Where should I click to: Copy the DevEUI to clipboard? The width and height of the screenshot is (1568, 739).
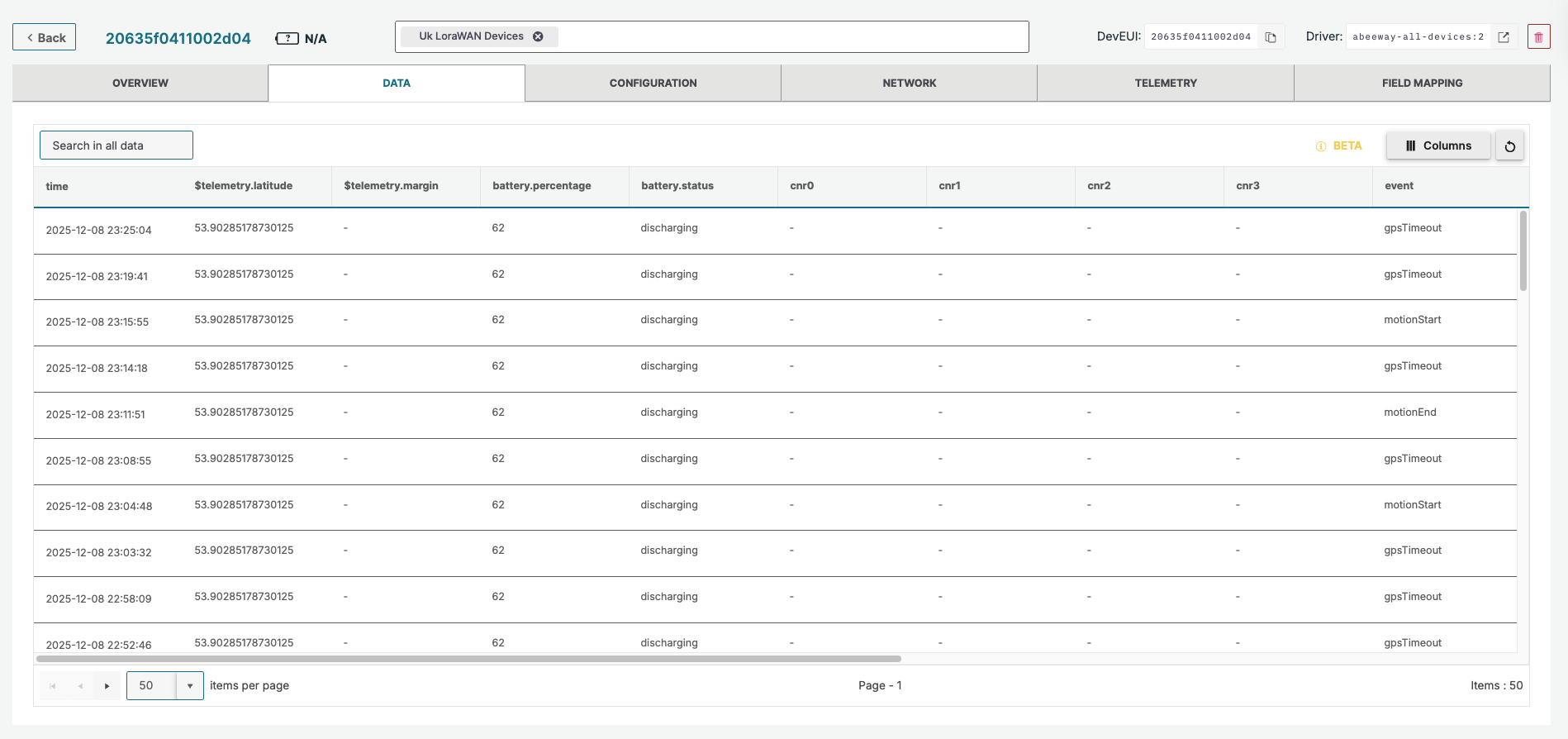pos(1271,37)
